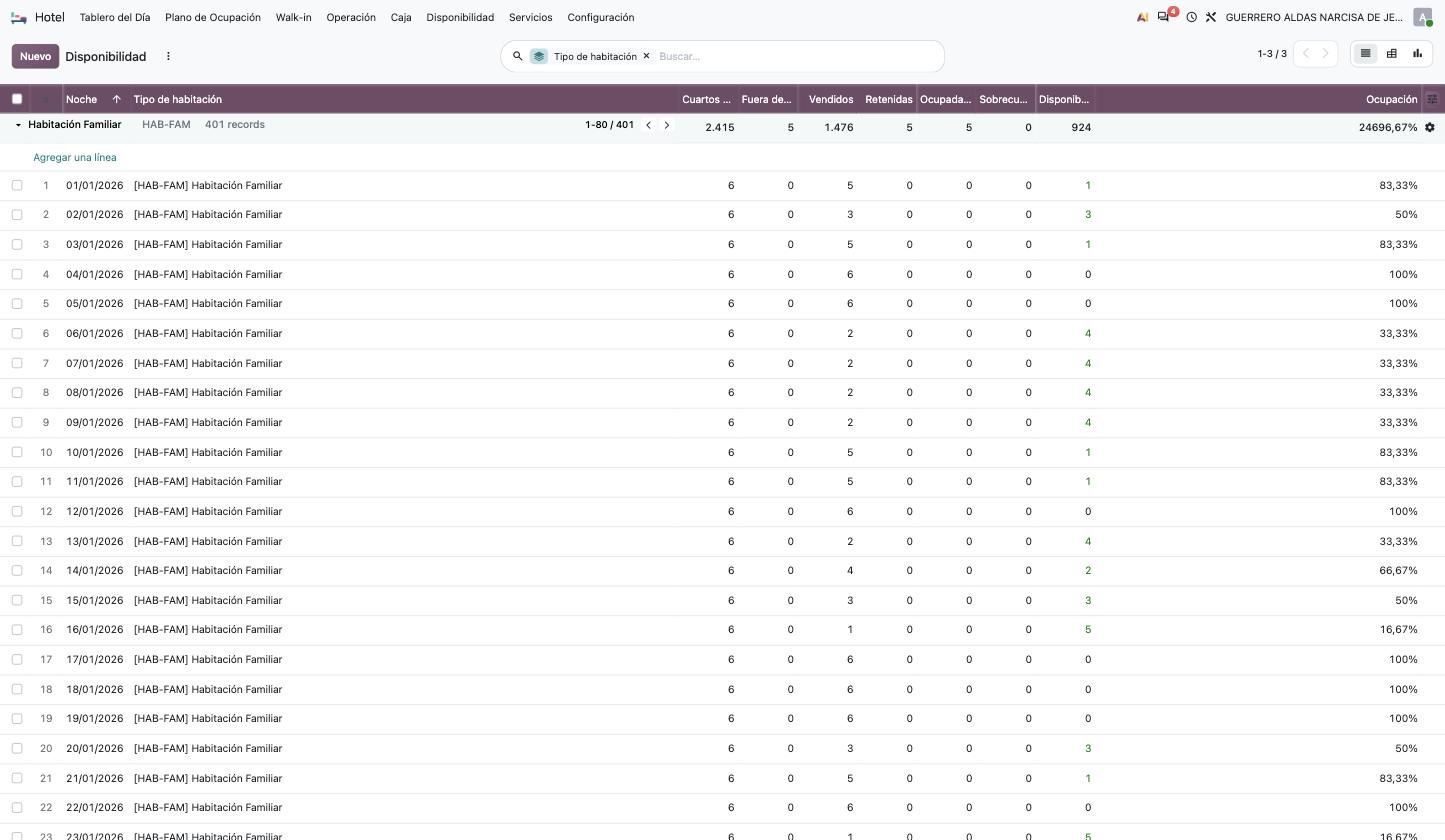The width and height of the screenshot is (1445, 840).
Task: Open the Tablero del Día menu
Action: (x=115, y=17)
